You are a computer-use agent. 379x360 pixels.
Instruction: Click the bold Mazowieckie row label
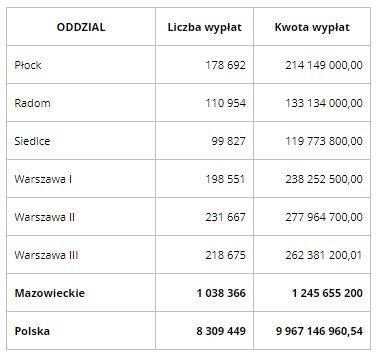coord(50,293)
